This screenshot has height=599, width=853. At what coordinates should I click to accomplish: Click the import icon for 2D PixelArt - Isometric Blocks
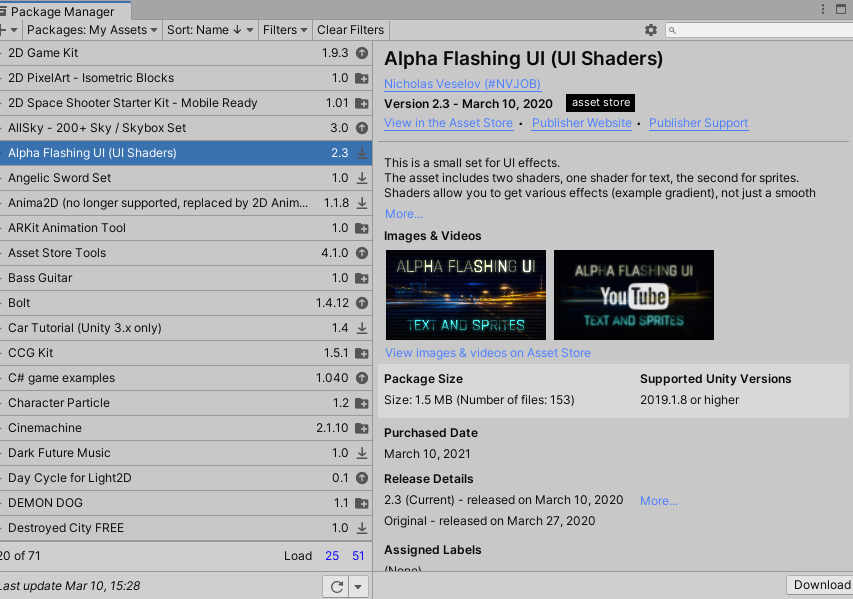tap(362, 78)
